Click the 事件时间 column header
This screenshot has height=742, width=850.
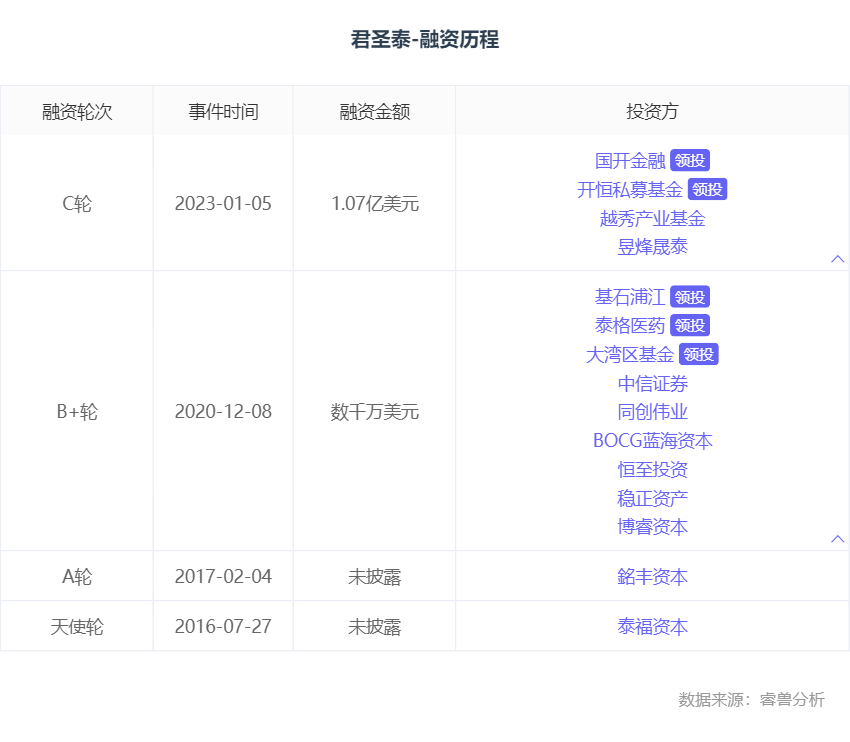pos(223,112)
